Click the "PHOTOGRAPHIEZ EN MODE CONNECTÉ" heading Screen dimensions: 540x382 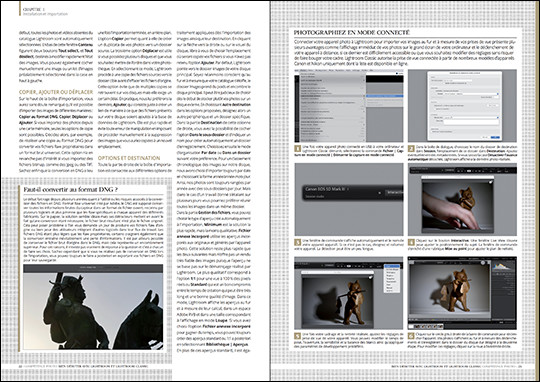(351, 33)
